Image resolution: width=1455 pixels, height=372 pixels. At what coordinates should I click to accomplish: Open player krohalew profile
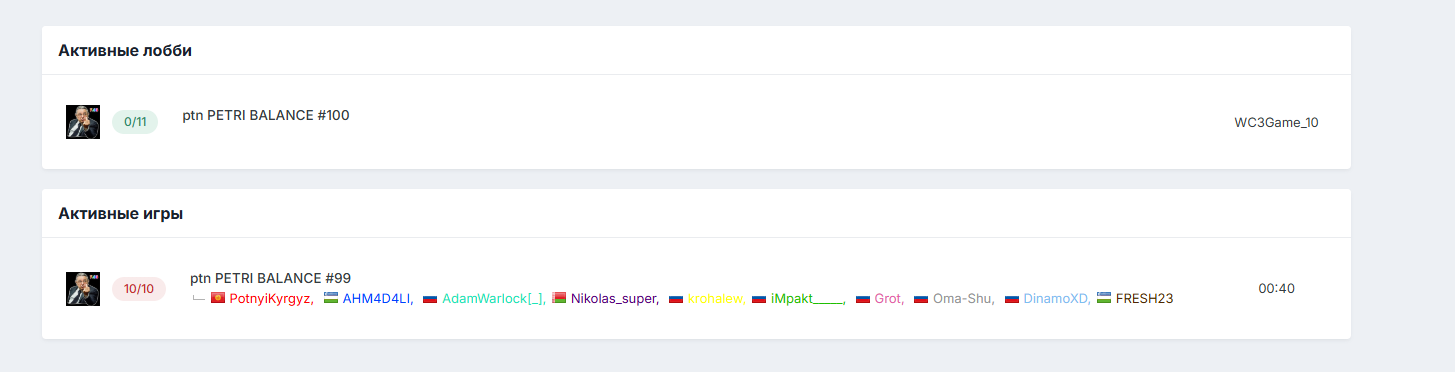pos(716,298)
